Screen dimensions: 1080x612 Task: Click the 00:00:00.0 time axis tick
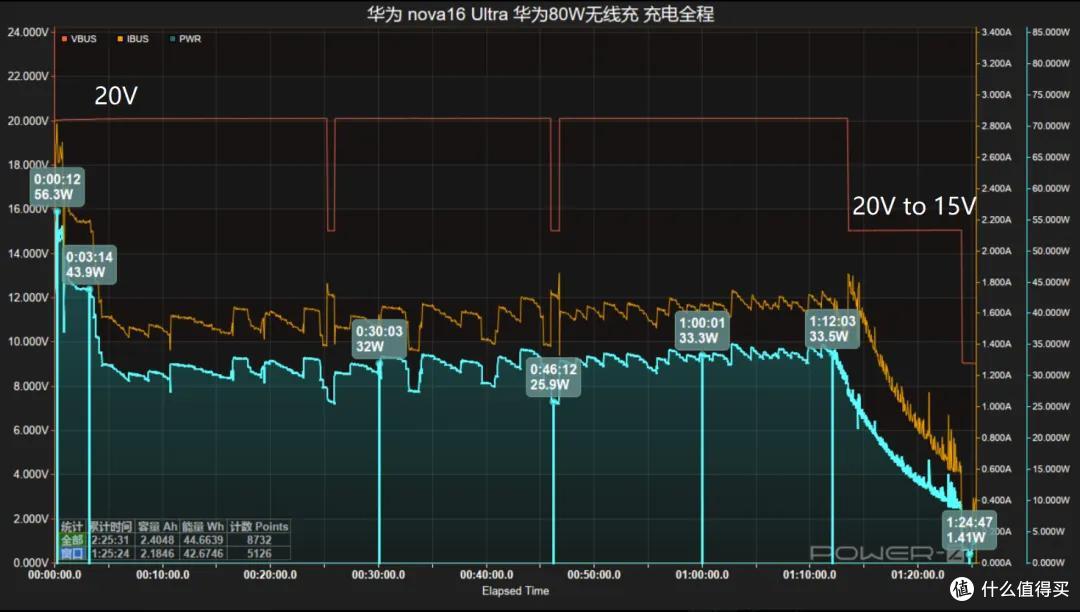click(x=54, y=575)
